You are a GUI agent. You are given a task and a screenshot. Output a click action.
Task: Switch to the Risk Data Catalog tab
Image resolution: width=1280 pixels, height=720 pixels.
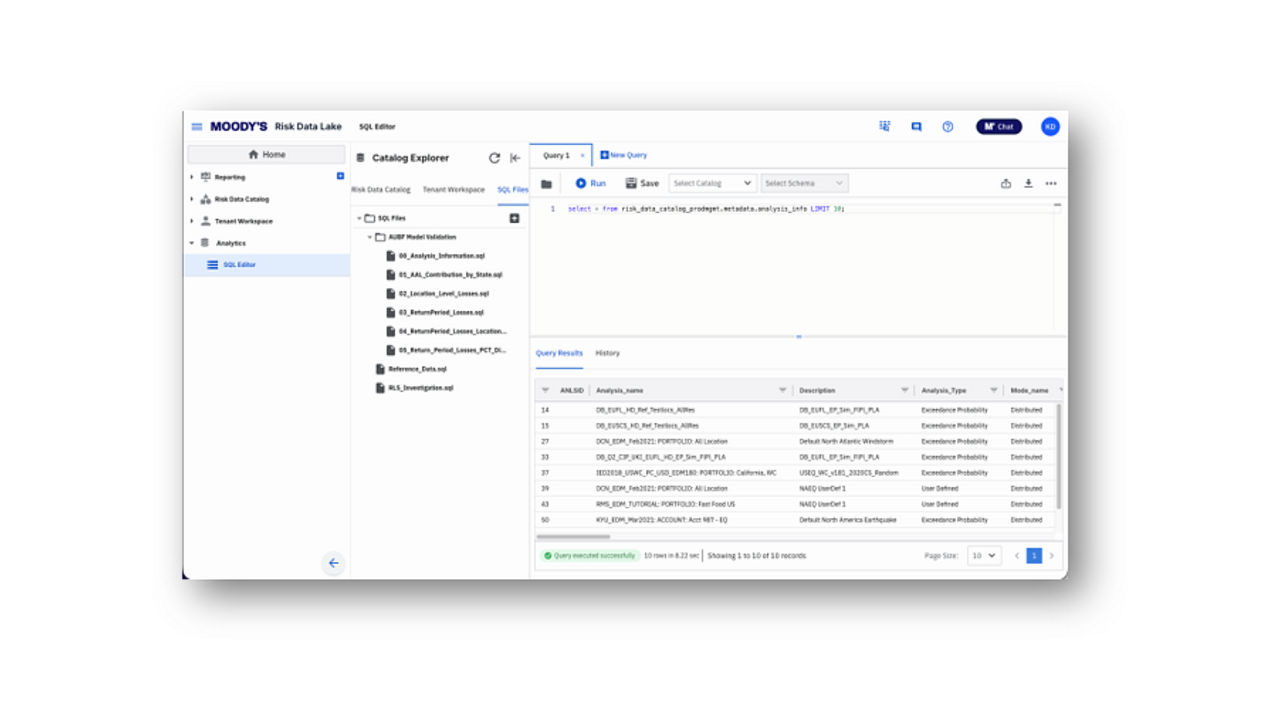pos(381,189)
